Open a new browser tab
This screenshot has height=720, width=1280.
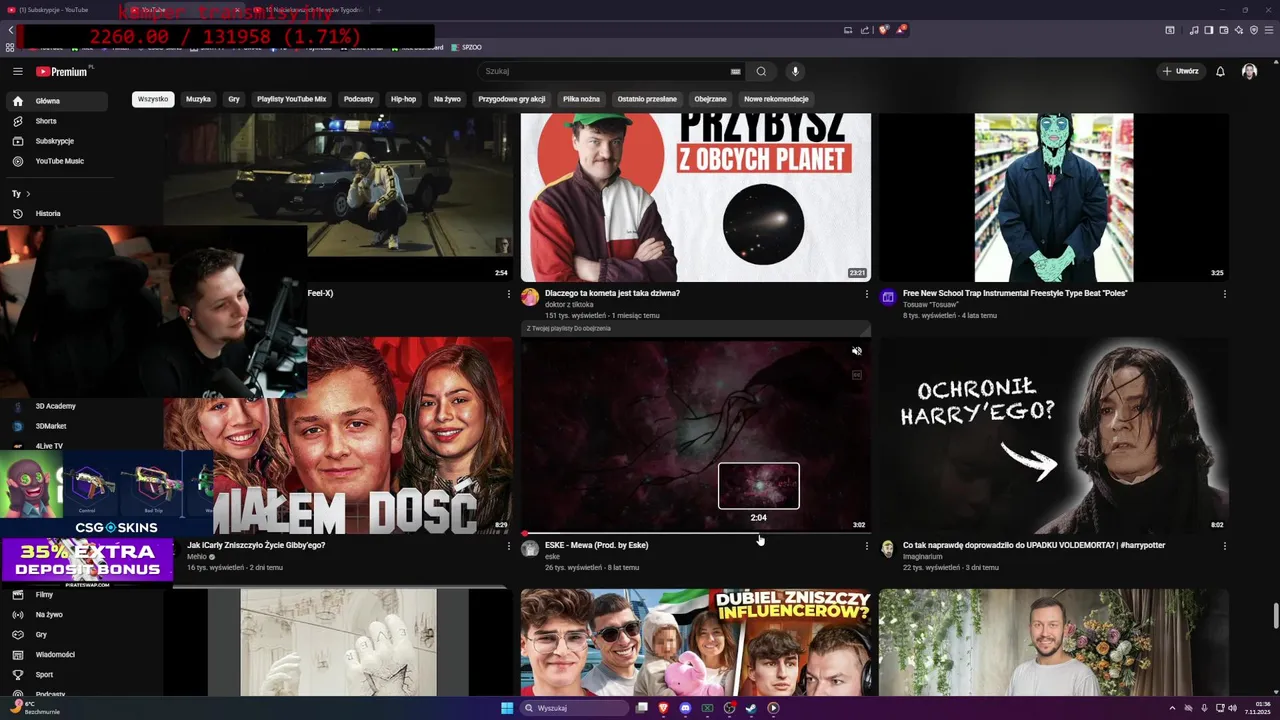[378, 10]
